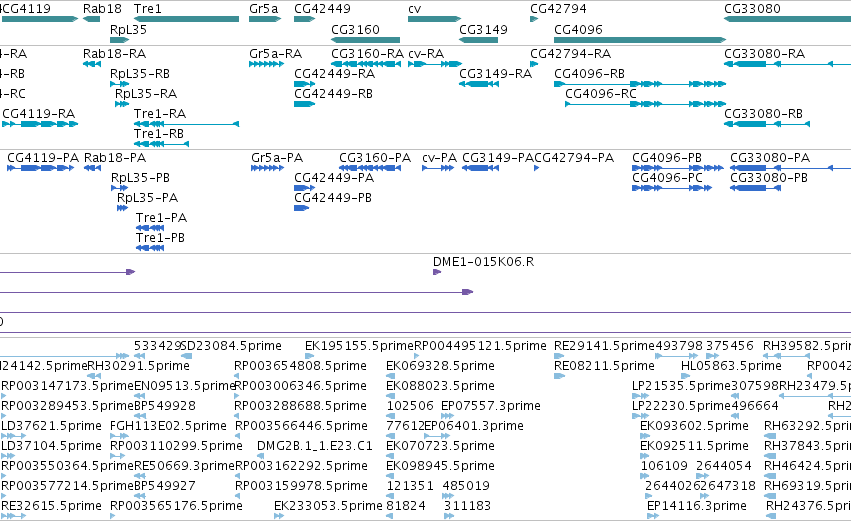Viewport: 851px width, 521px height.
Task: Select the Rab18-RA transcript label
Action: pyautogui.click(x=115, y=54)
